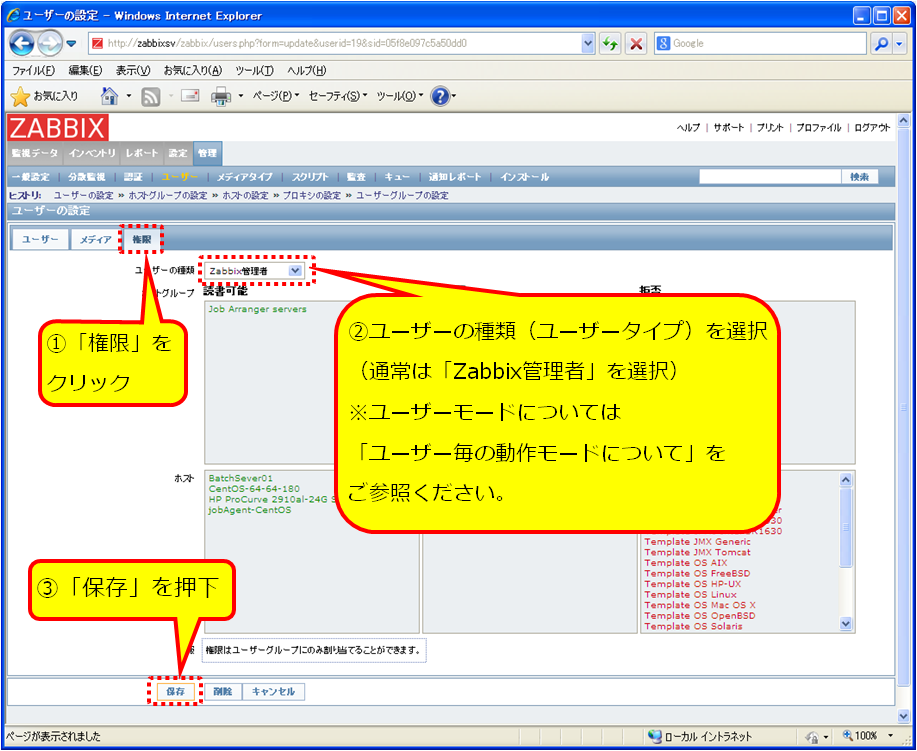Image resolution: width=917 pixels, height=751 pixels.
Task: Go back with the IE back arrow
Action: [22, 43]
